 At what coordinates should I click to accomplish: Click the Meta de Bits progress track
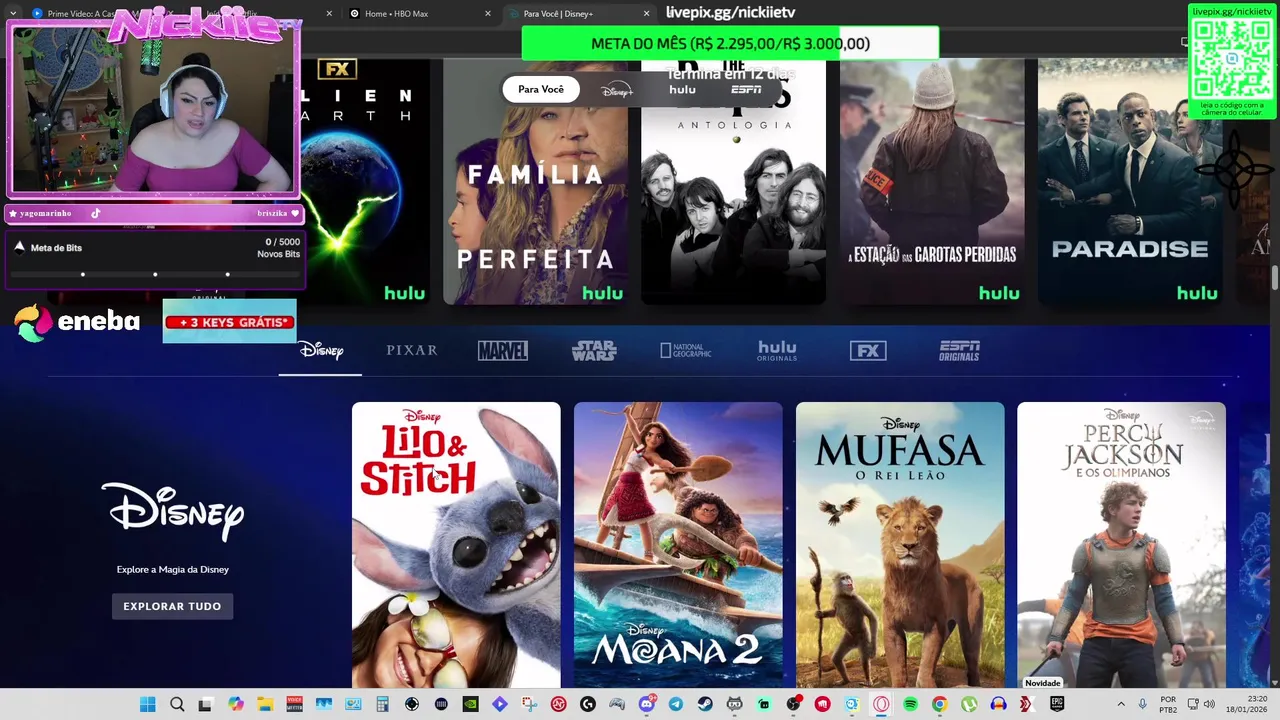pyautogui.click(x=155, y=274)
